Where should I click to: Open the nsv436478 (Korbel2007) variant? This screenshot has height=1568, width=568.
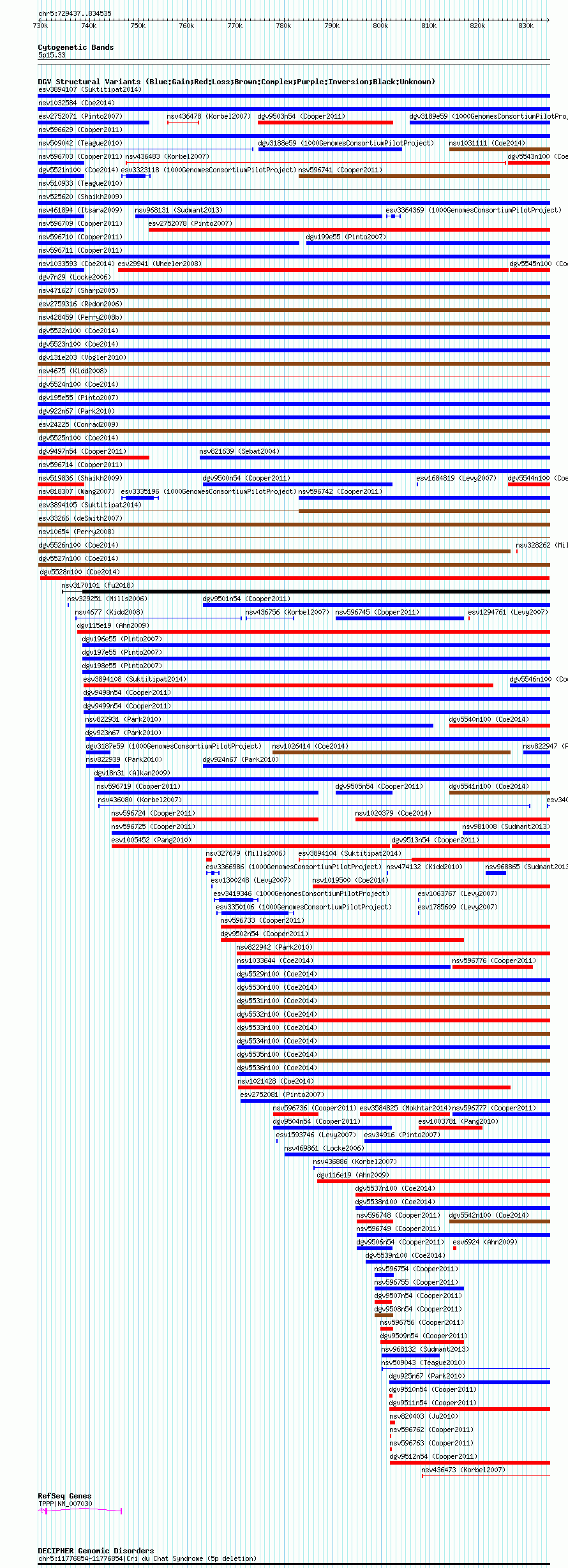click(209, 116)
